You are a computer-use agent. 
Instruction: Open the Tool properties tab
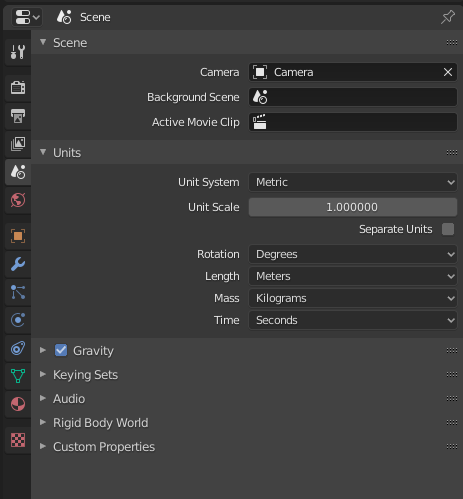pyautogui.click(x=18, y=52)
